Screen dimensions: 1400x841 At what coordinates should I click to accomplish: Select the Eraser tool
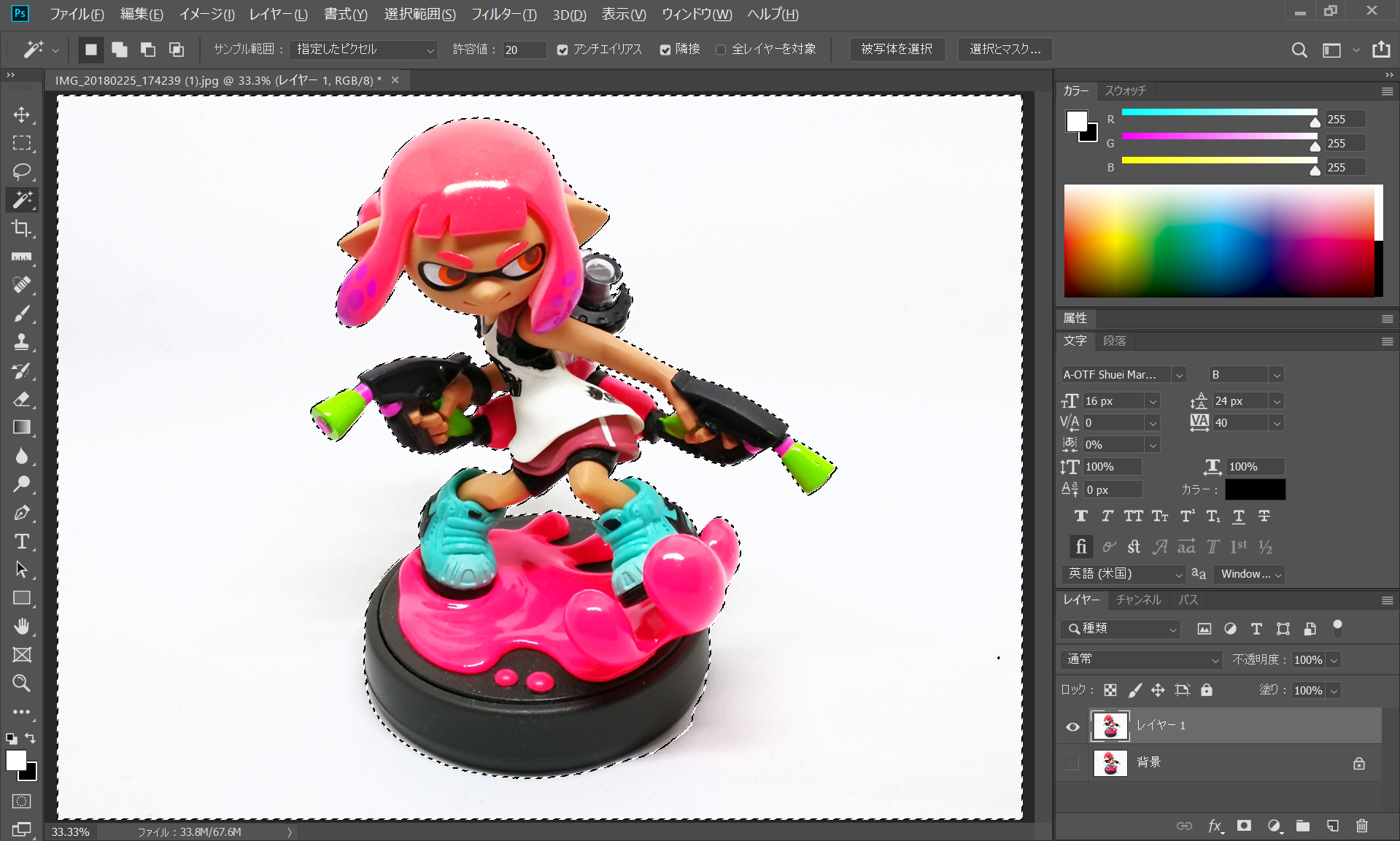pyautogui.click(x=22, y=399)
